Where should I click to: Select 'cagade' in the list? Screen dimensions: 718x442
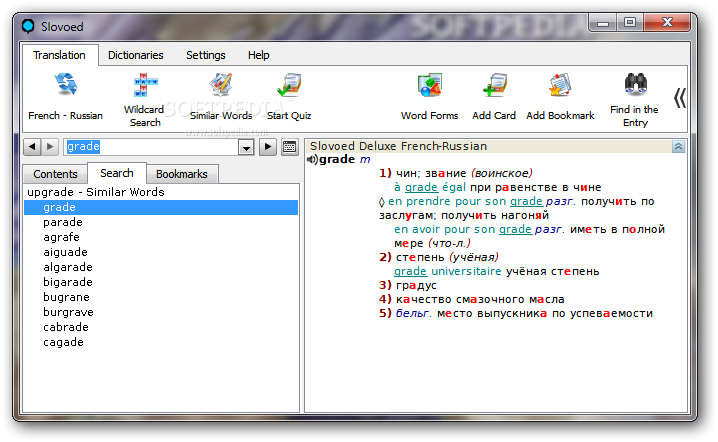point(63,342)
